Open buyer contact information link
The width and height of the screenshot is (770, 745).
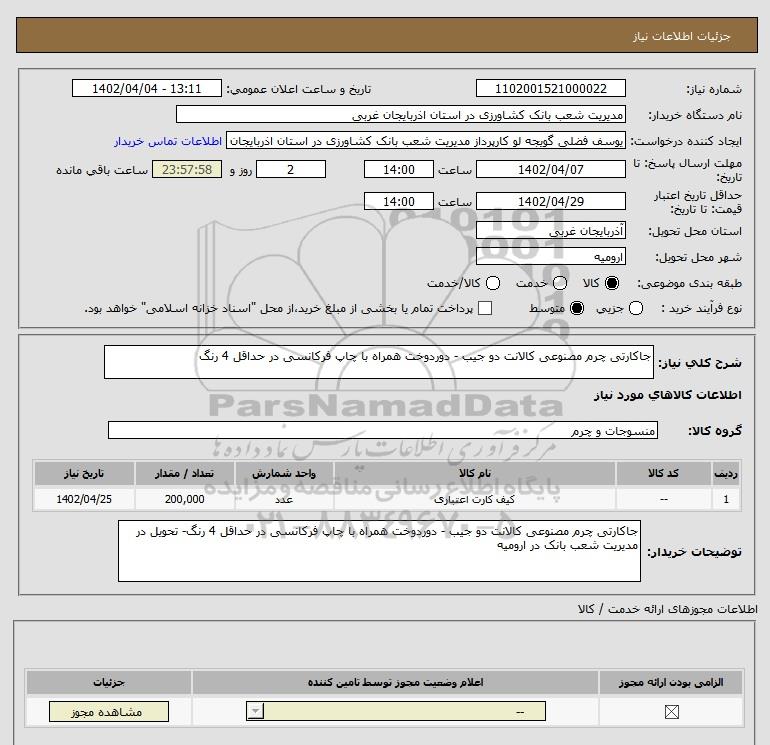(x=168, y=141)
